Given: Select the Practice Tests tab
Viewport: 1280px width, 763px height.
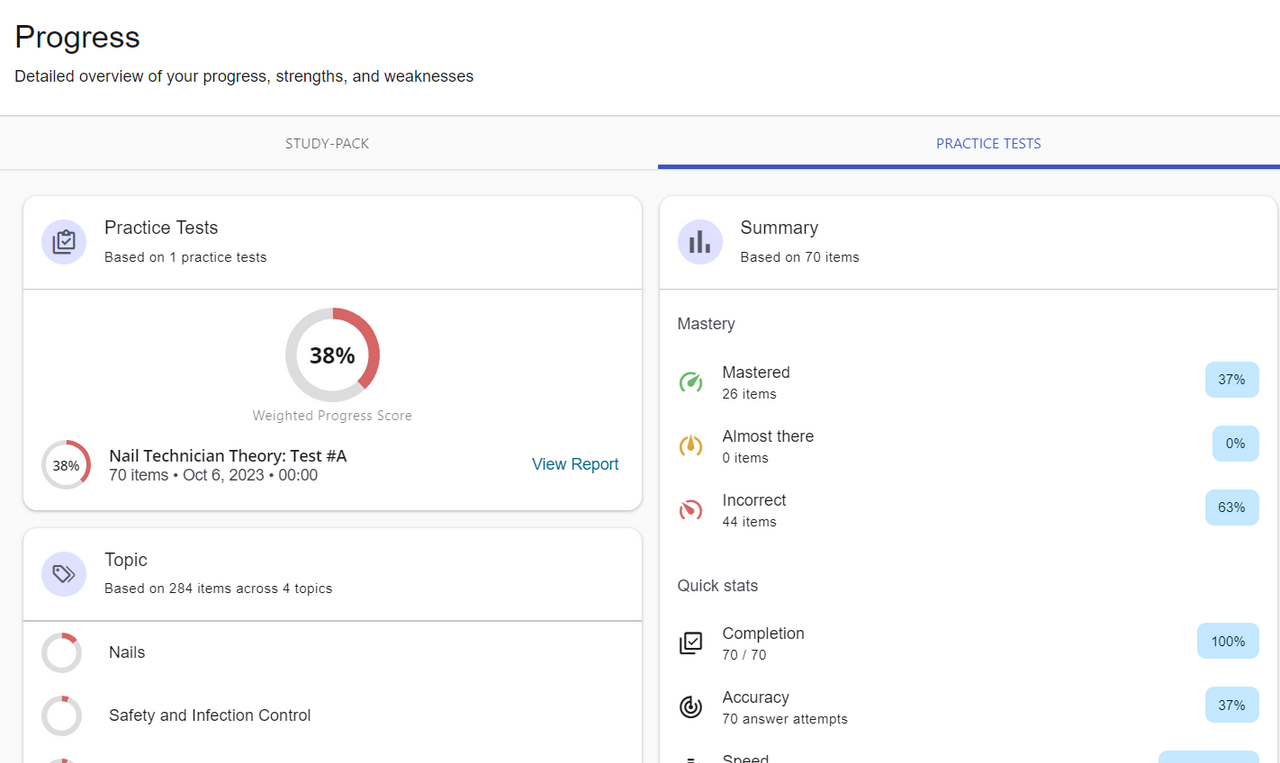Looking at the screenshot, I should point(988,143).
